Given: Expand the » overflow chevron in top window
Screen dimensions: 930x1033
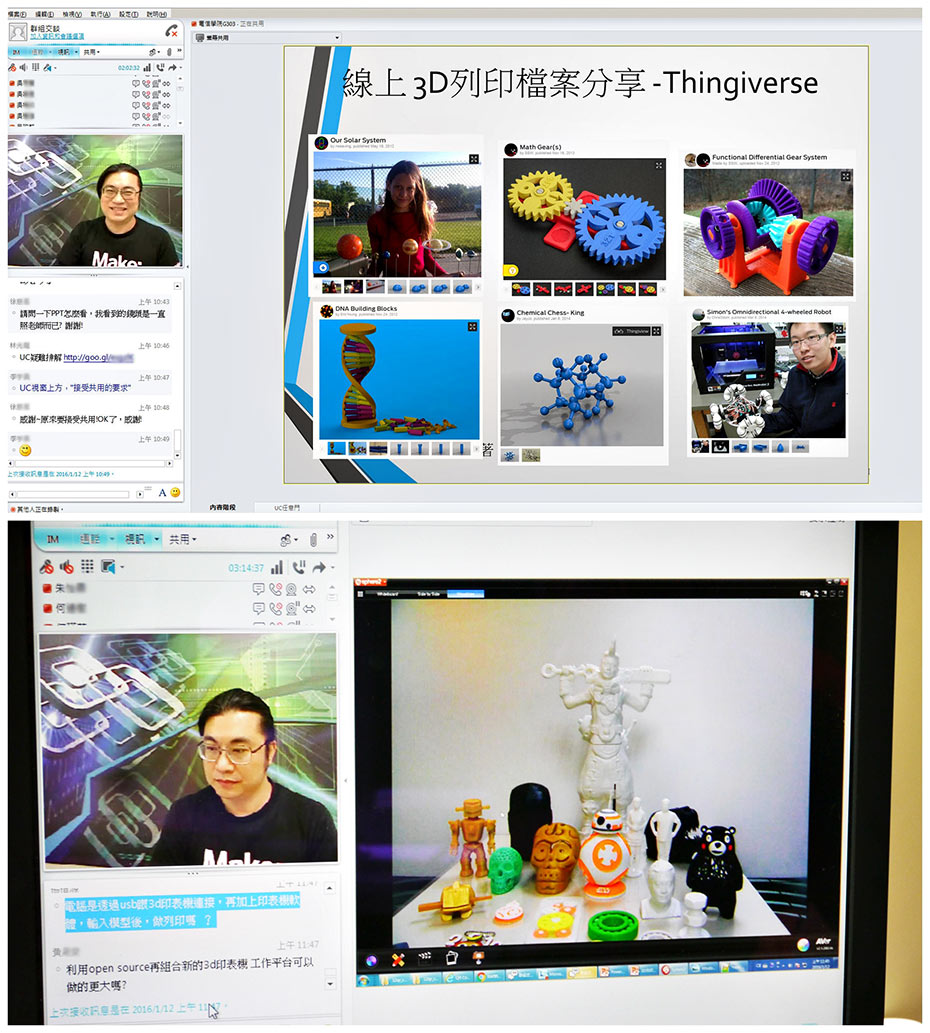Looking at the screenshot, I should [179, 51].
